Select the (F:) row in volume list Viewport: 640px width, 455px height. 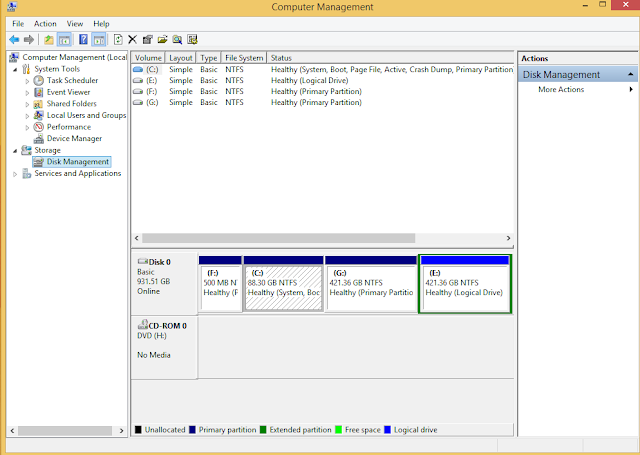pyautogui.click(x=322, y=91)
